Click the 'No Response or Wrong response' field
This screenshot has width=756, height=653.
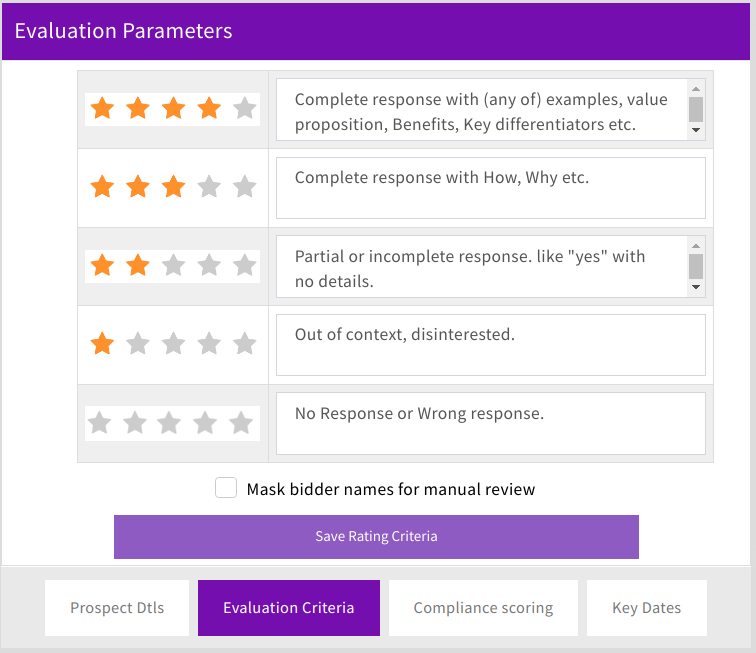click(490, 423)
